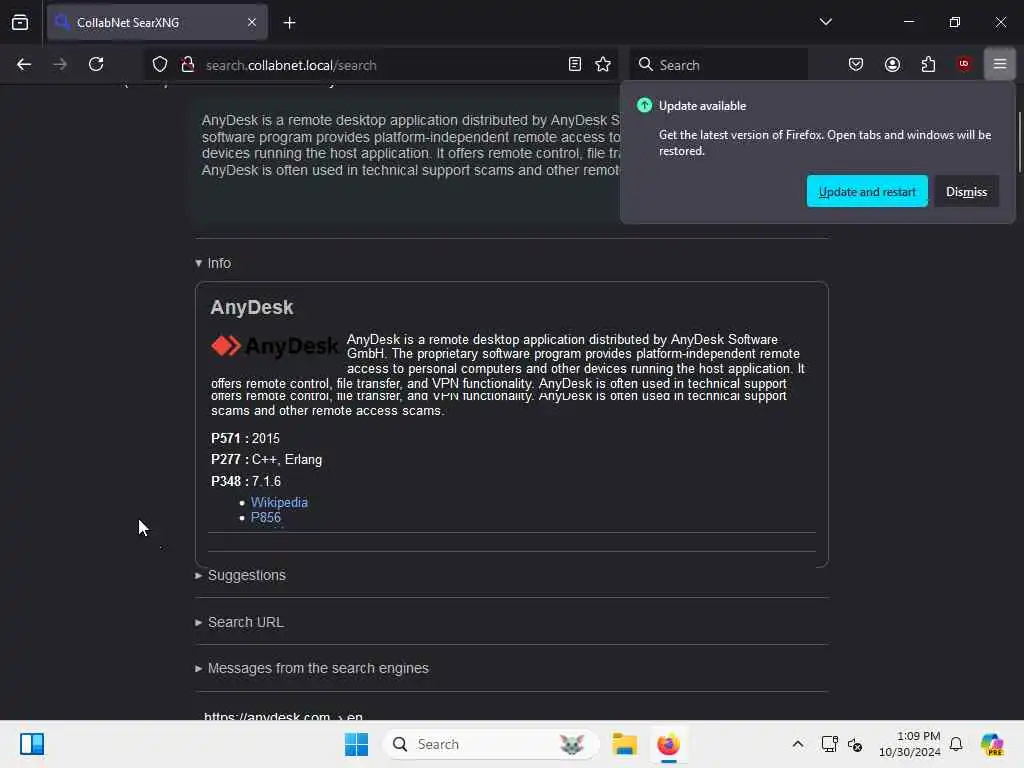Click Firefox icon in taskbar

(x=668, y=744)
